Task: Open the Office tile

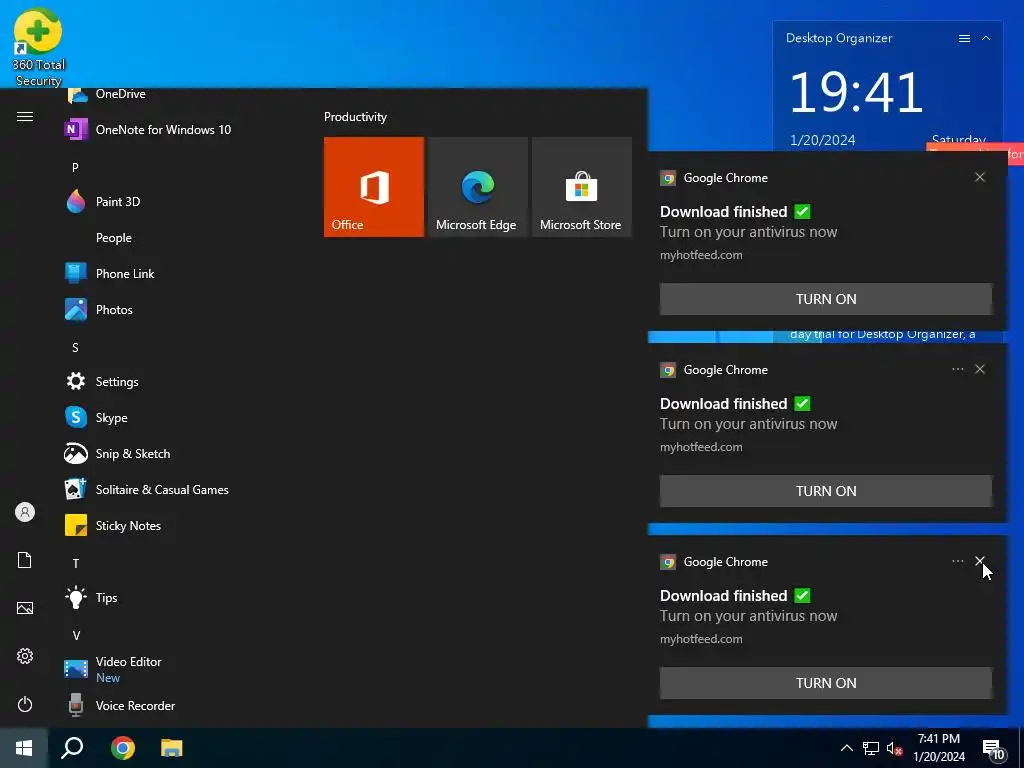Action: 374,187
